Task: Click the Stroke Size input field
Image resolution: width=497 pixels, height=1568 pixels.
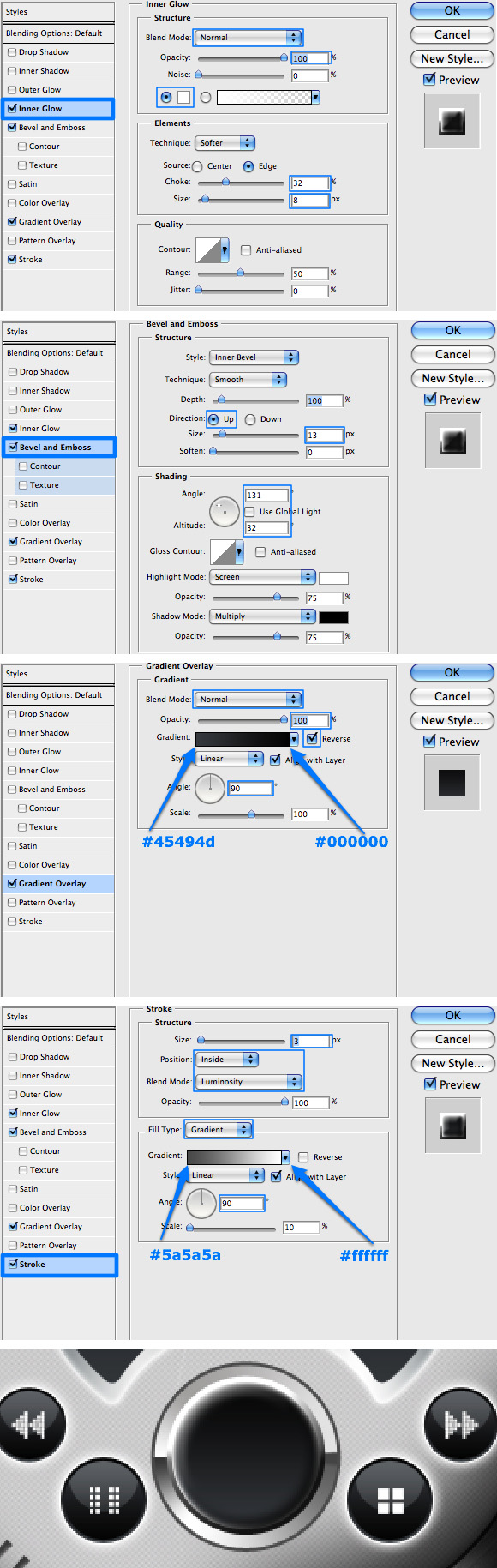Action: click(311, 1041)
